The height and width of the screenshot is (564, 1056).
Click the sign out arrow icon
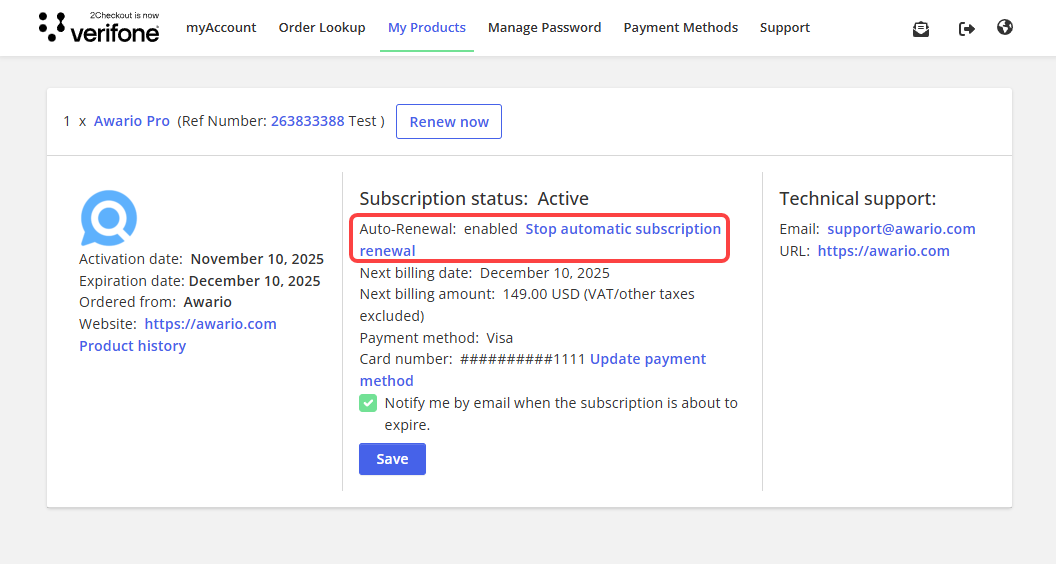click(966, 29)
